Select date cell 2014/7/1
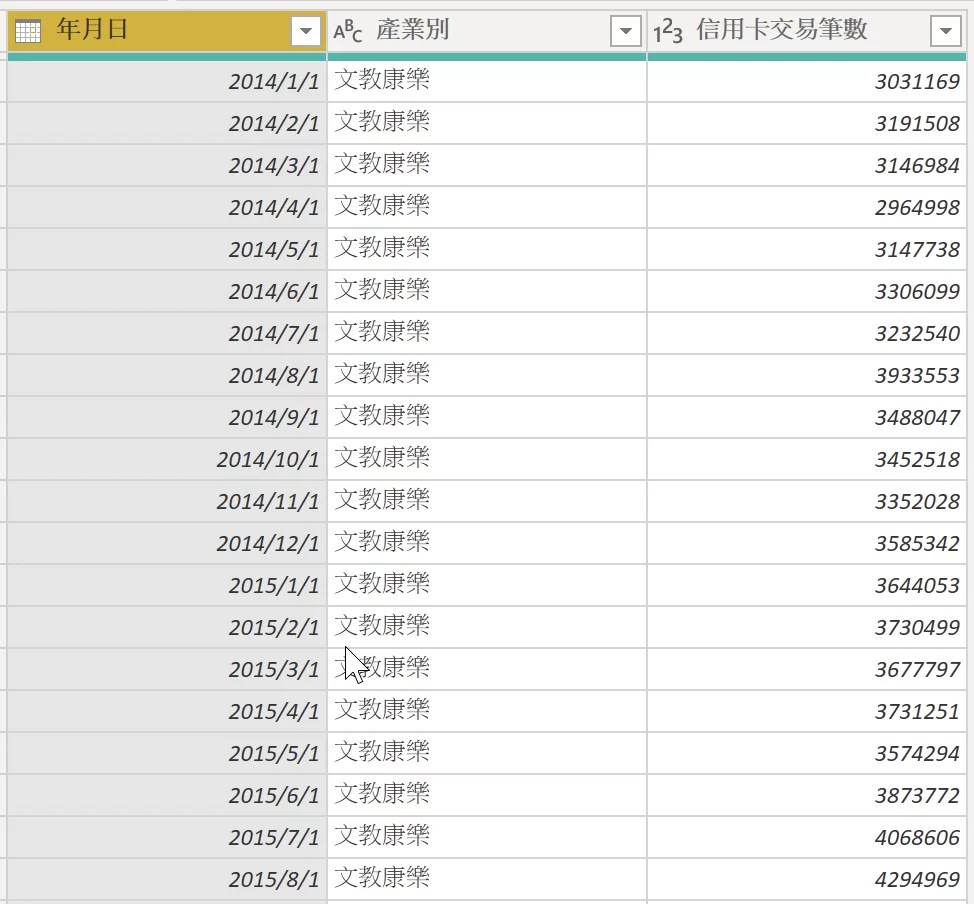This screenshot has width=974, height=904. coord(167,334)
